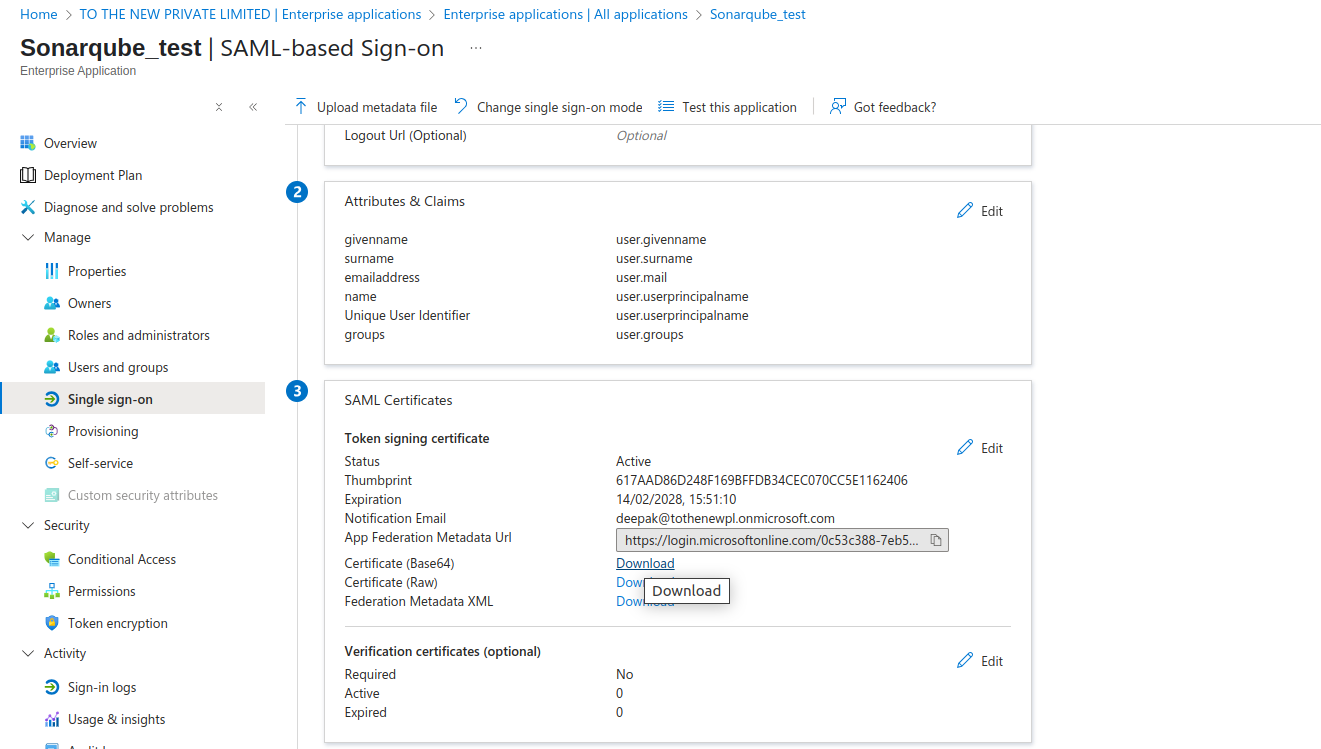The width and height of the screenshot is (1321, 749).
Task: Click the user.groups claim value
Action: [650, 334]
